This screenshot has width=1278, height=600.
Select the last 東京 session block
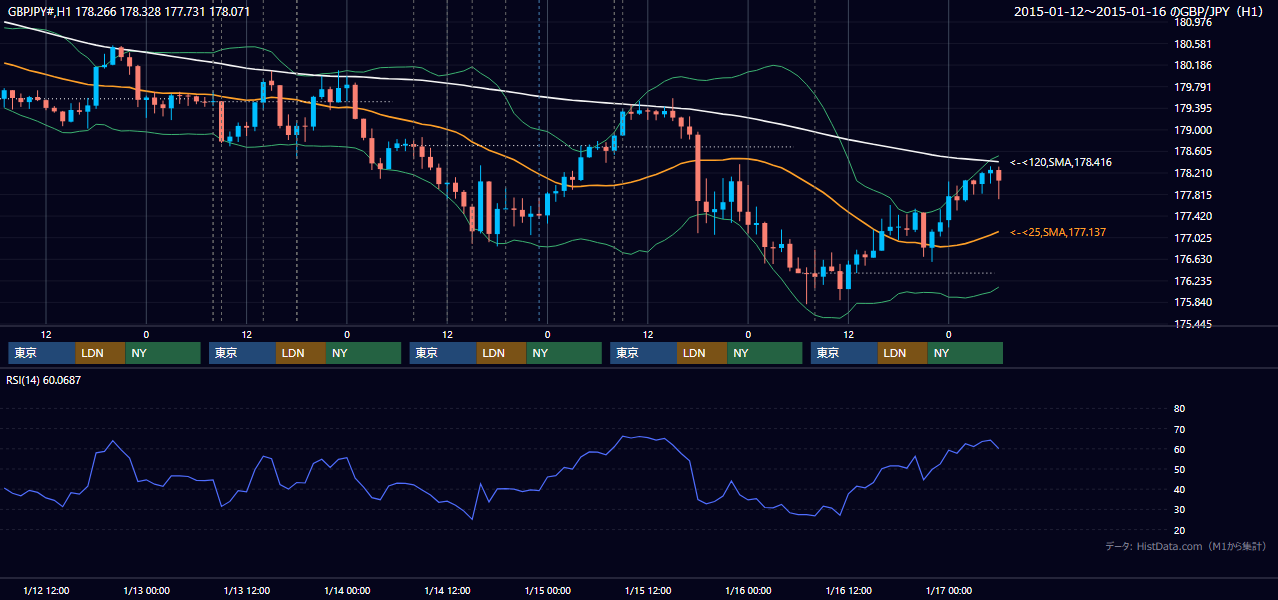tap(845, 353)
